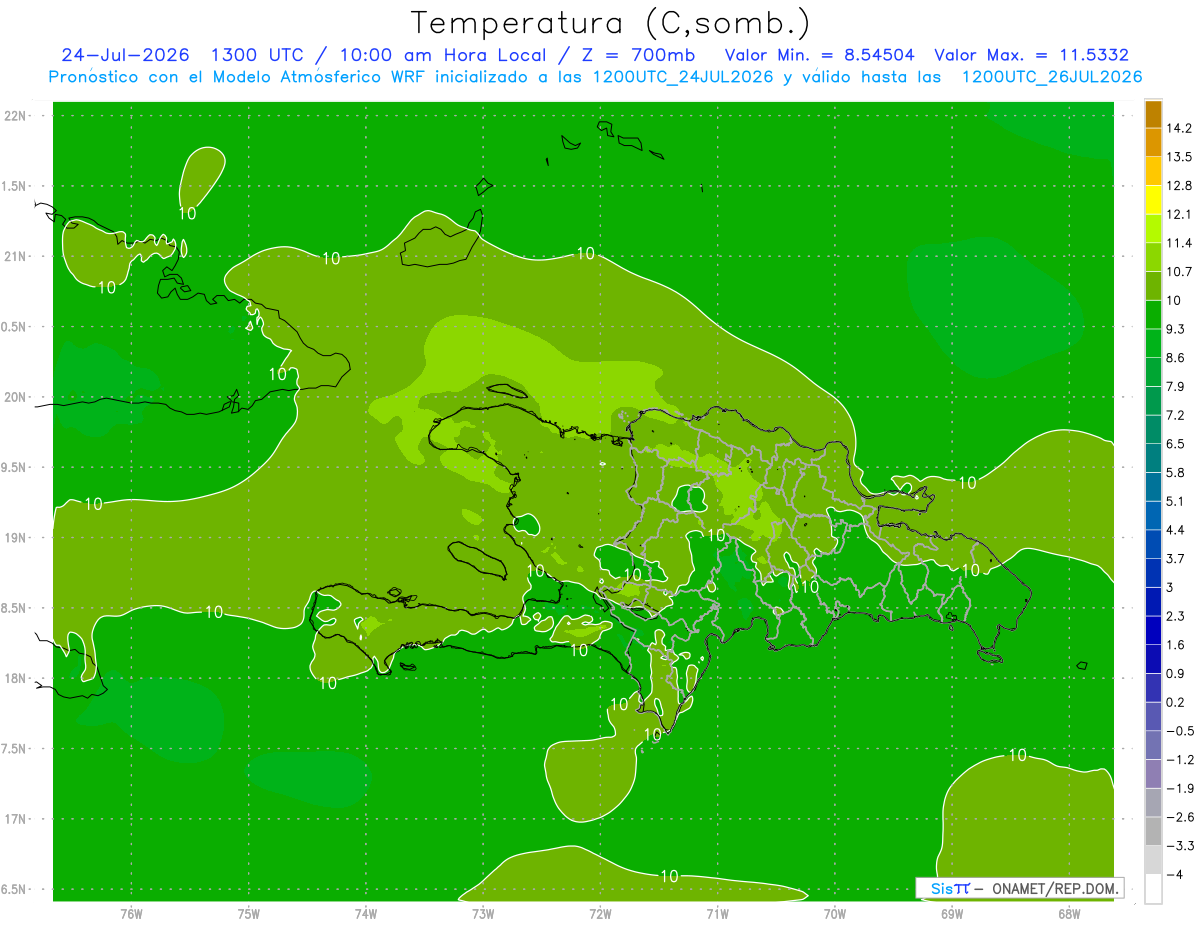The width and height of the screenshot is (1200, 927).
Task: Click the 8.6 value on the color scale
Action: (x=1176, y=357)
